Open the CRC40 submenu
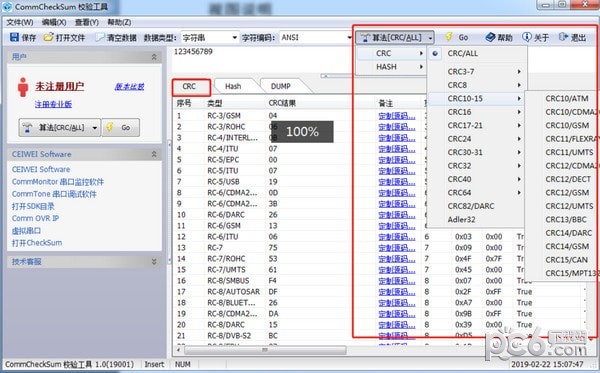The width and height of the screenshot is (600, 373). point(476,179)
